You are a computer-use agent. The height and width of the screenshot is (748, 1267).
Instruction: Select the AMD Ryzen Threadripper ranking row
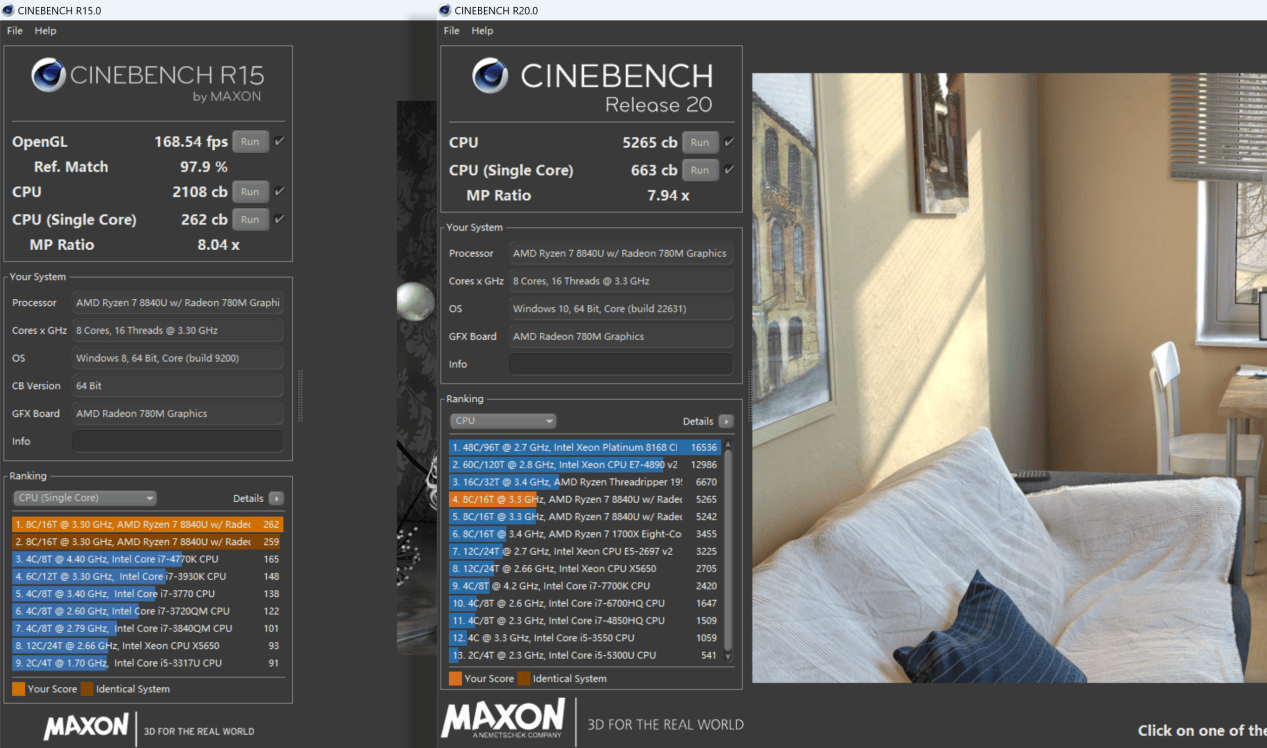click(585, 482)
